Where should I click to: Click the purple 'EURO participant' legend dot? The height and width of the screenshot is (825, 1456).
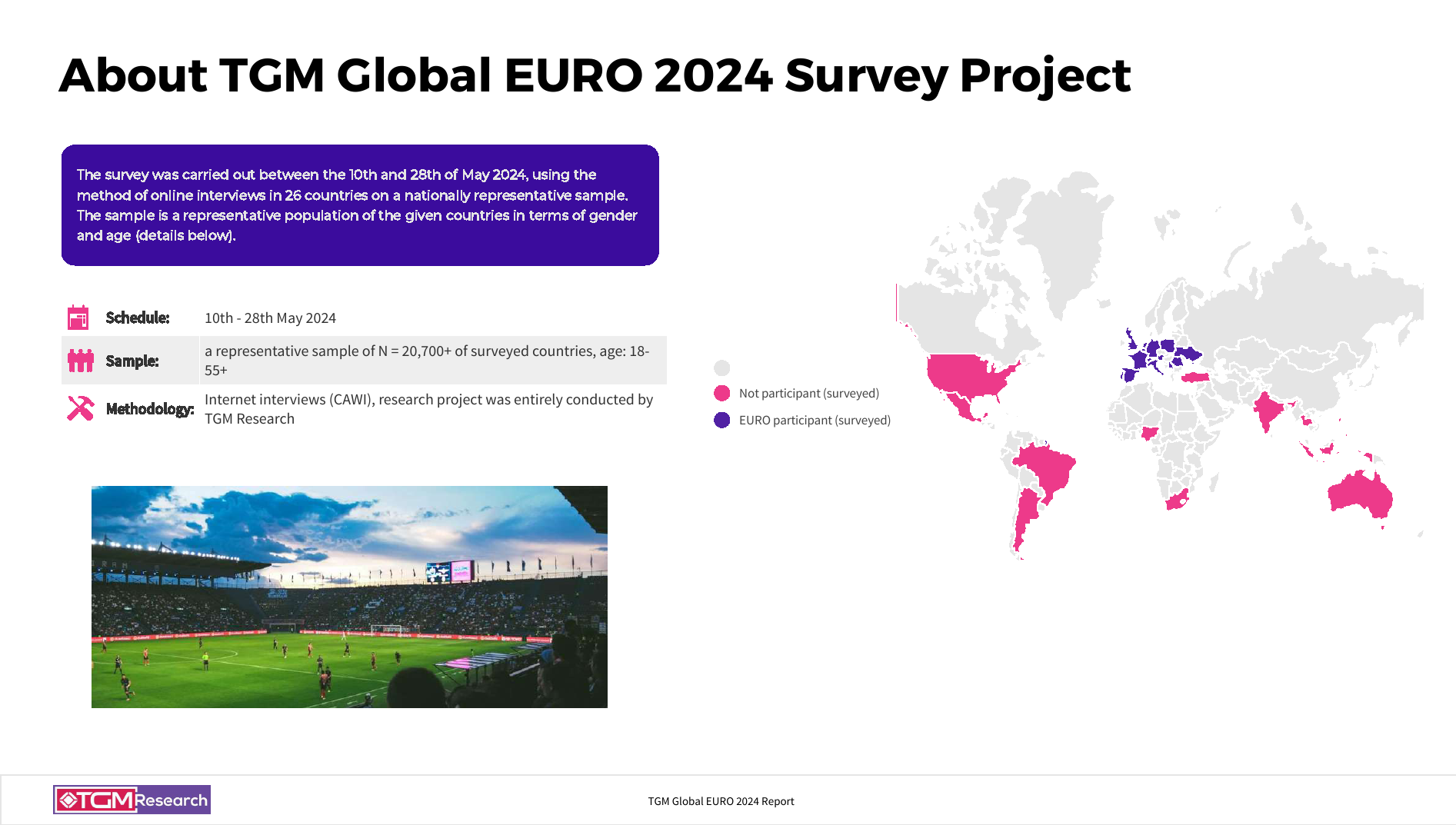(x=721, y=421)
